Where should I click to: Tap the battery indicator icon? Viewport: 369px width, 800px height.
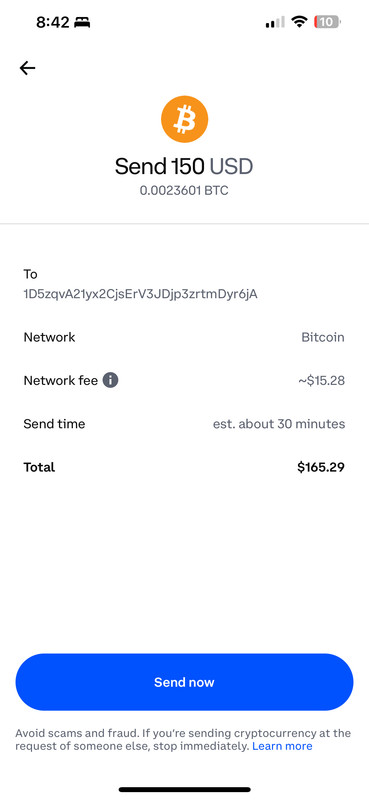[327, 22]
